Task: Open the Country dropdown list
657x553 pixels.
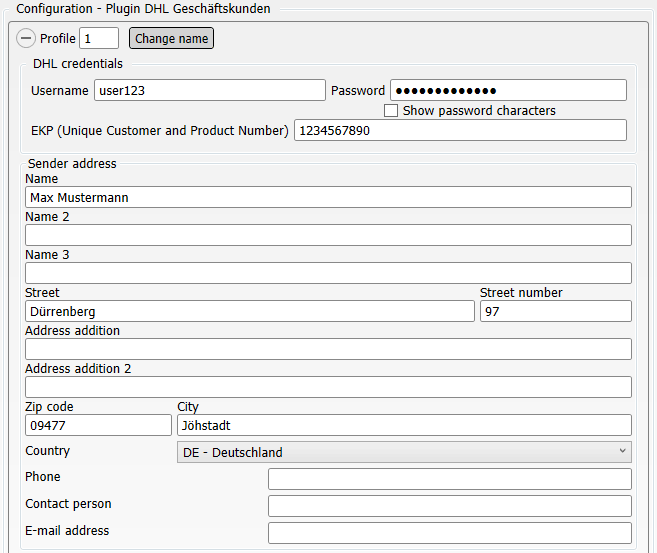Action: coord(404,452)
